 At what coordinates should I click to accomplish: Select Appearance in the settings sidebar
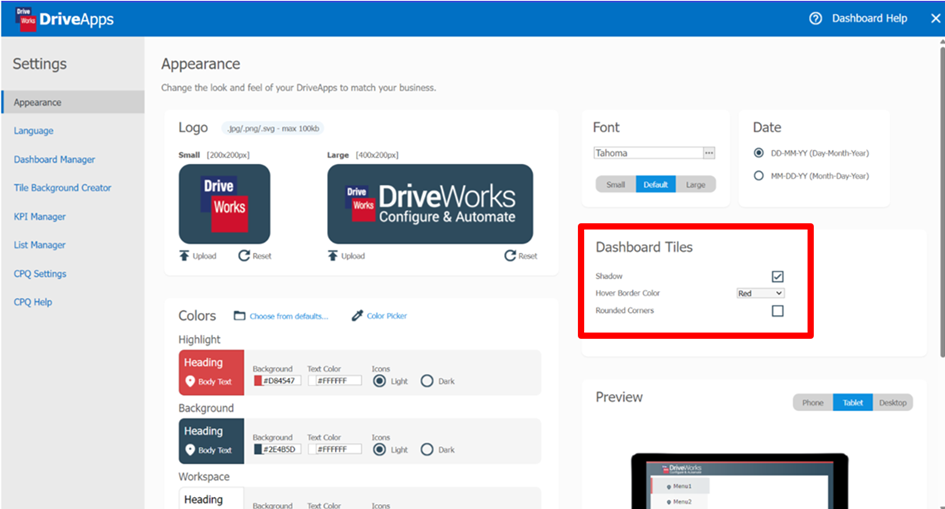tap(73, 102)
